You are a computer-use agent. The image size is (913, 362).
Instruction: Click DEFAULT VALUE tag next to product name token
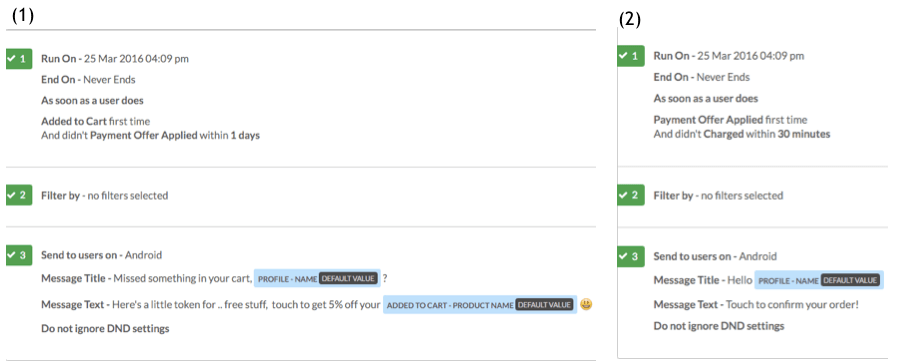click(545, 305)
